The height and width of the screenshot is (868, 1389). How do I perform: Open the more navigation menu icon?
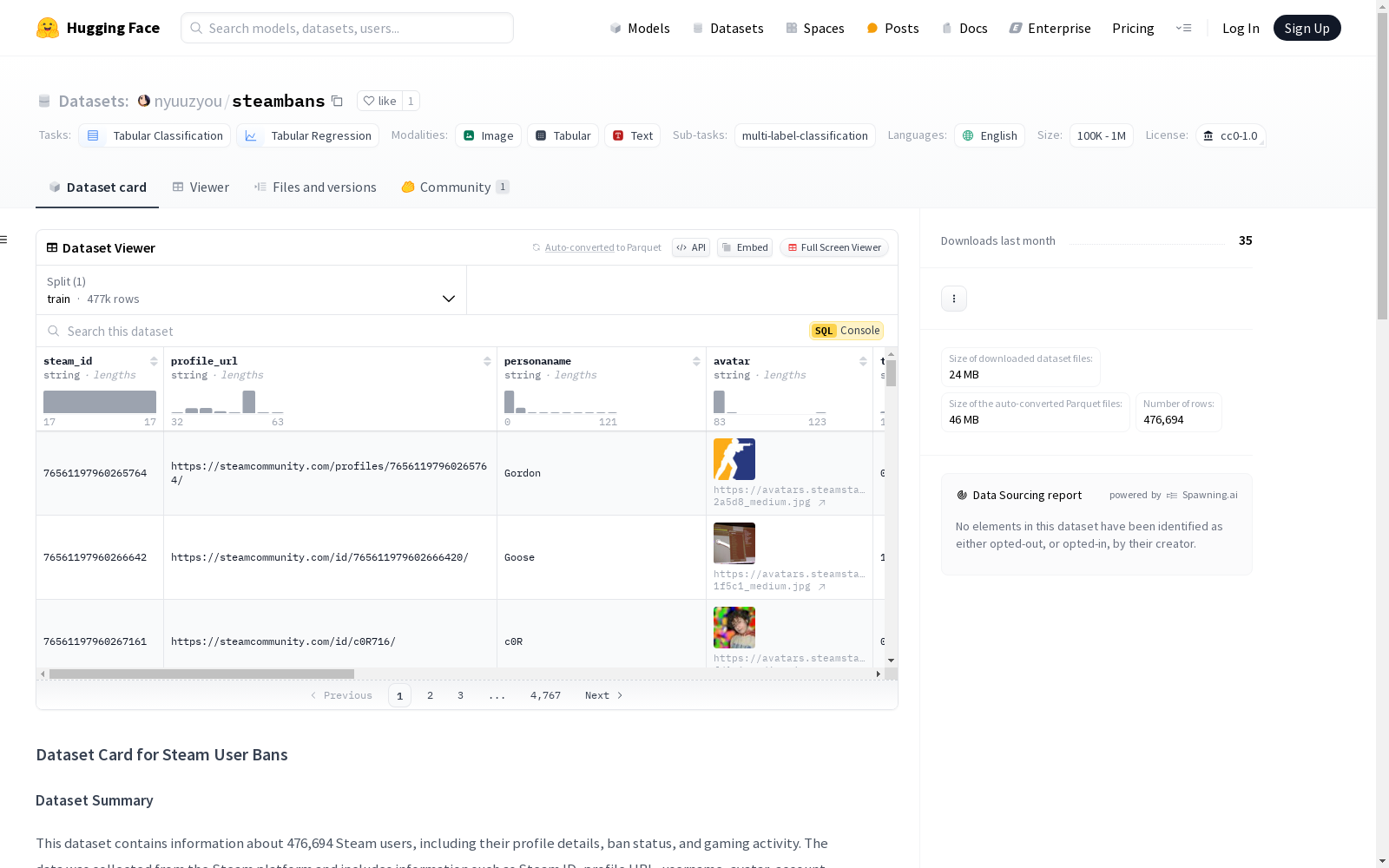1183,28
